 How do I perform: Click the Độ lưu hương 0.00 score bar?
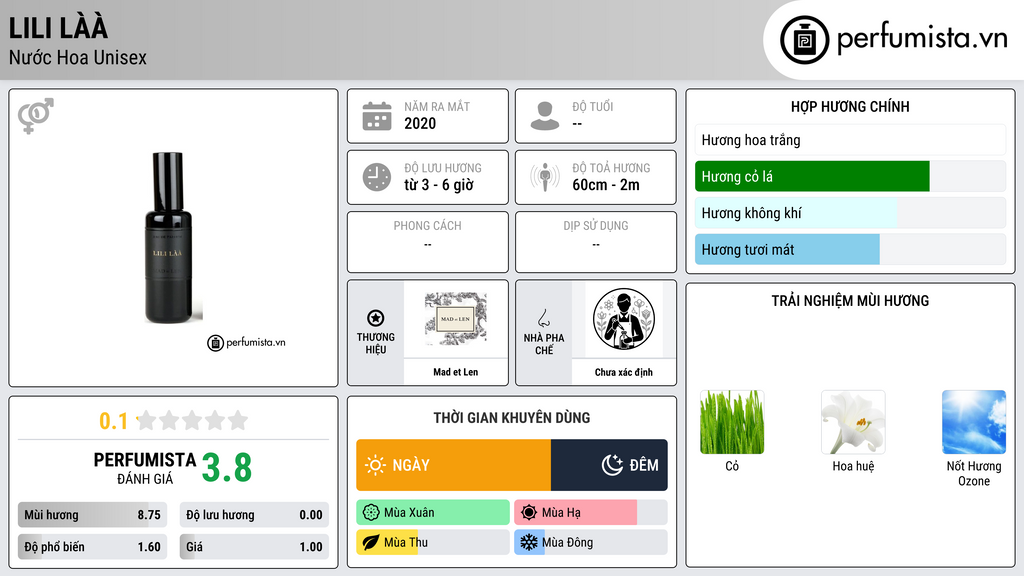[x=254, y=515]
